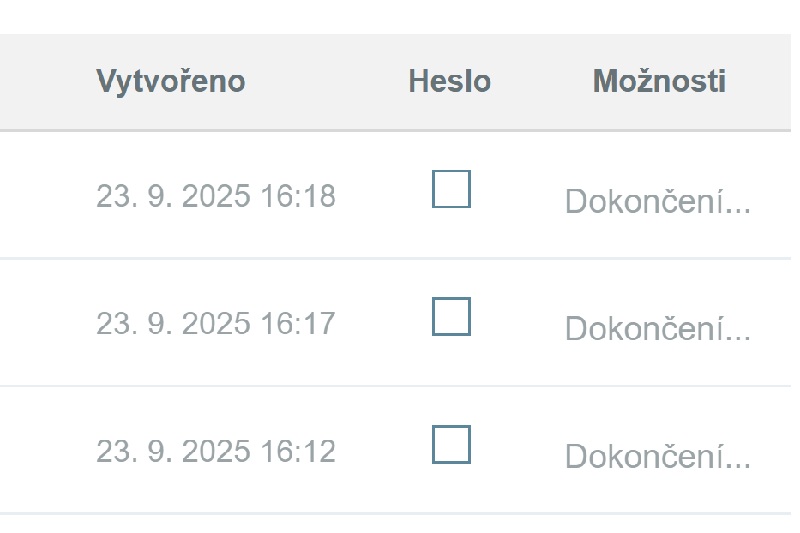Viewport: 800px width, 533px height.
Task: Open Dokončení... link in the 16:17 row
Action: coord(658,328)
